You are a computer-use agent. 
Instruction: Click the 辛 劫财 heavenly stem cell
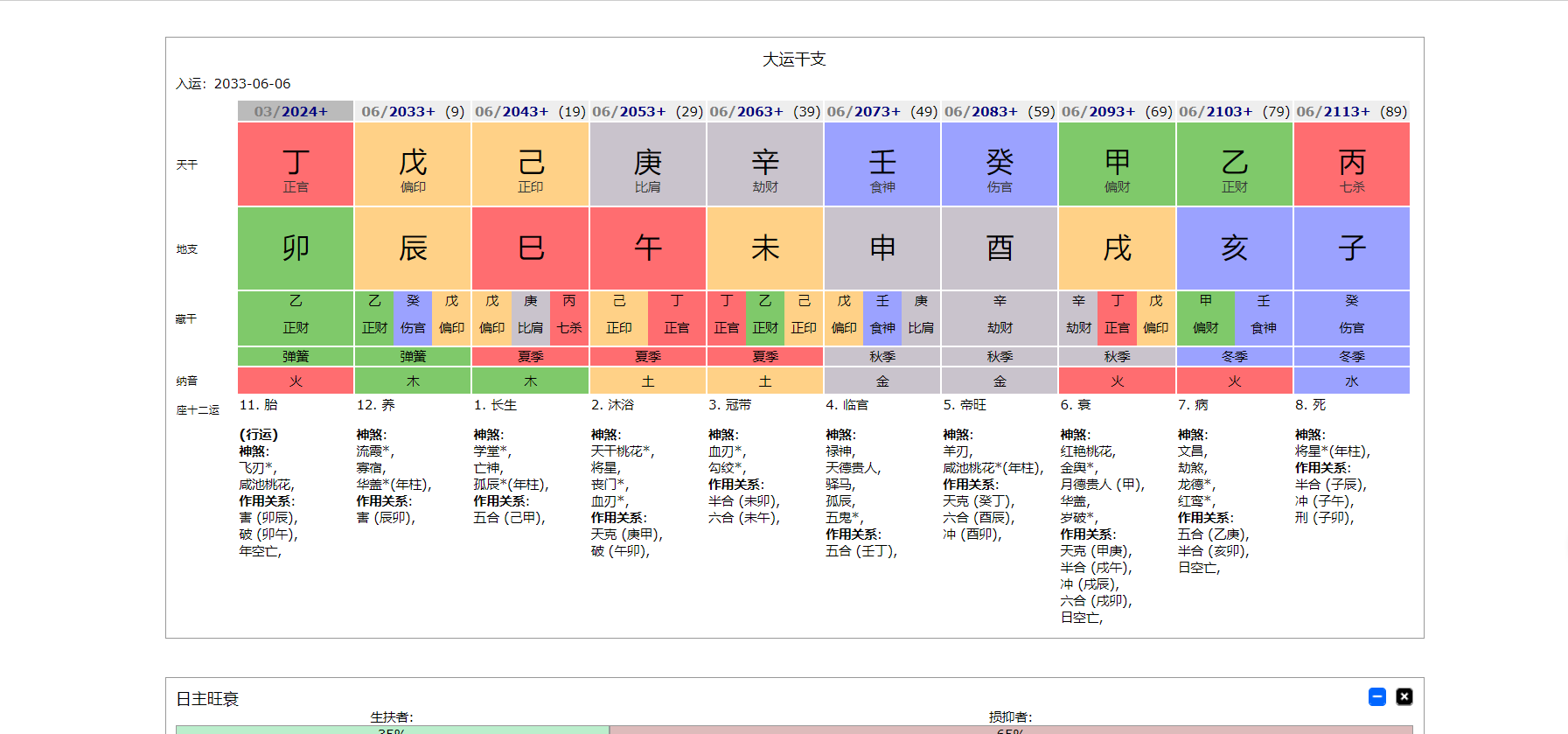[x=765, y=164]
